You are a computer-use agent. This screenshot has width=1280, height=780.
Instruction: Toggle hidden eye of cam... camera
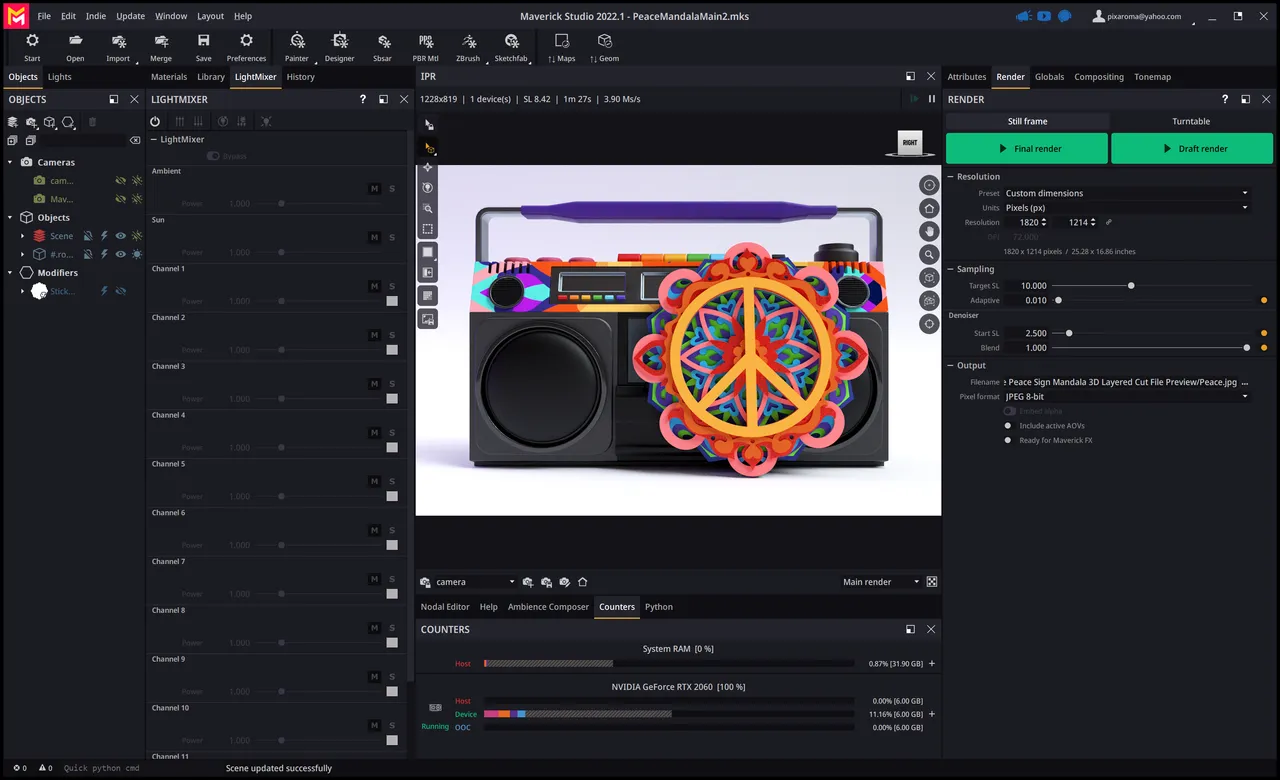(120, 181)
